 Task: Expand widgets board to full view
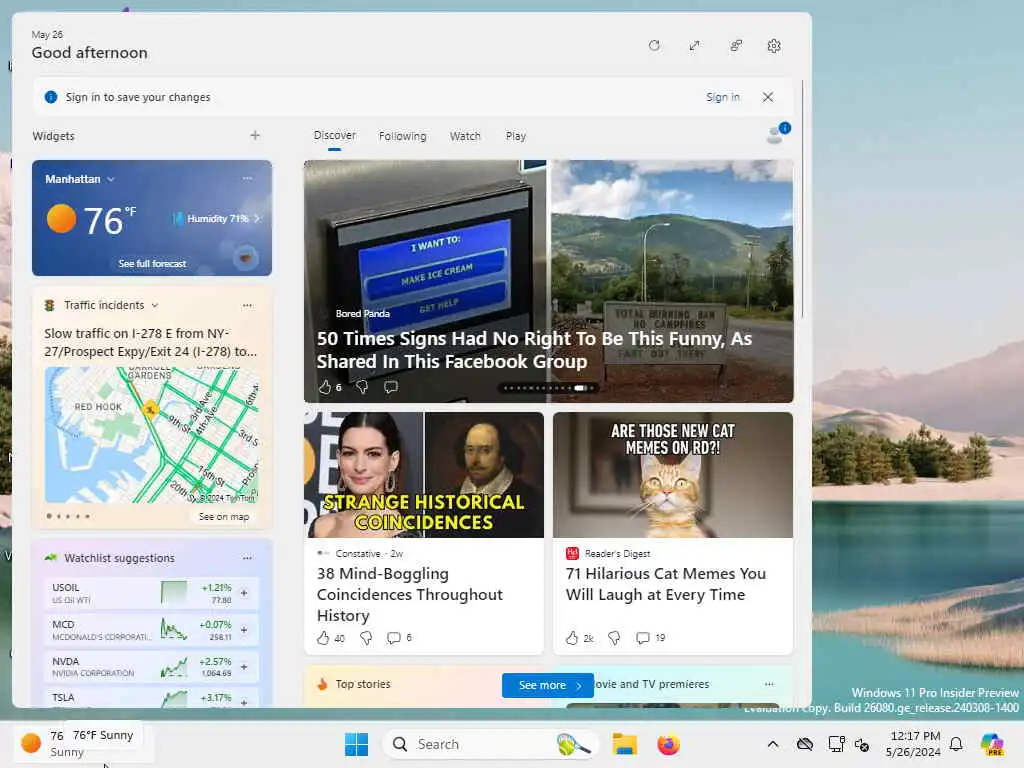[x=694, y=45]
